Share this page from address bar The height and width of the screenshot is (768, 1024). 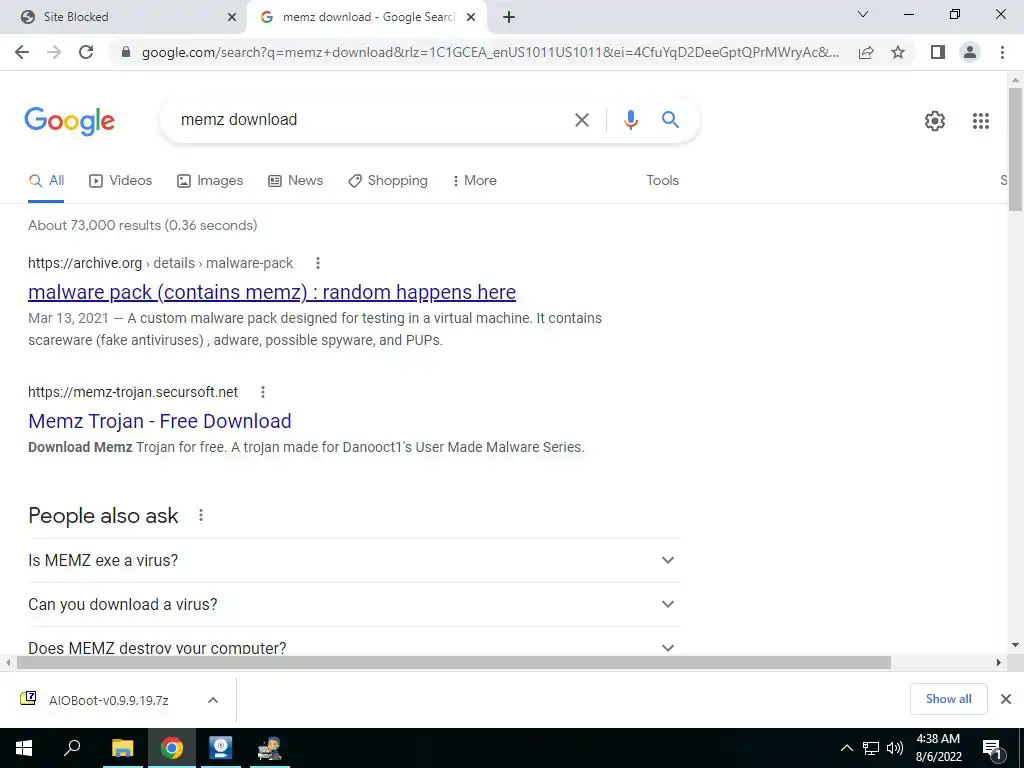(866, 52)
